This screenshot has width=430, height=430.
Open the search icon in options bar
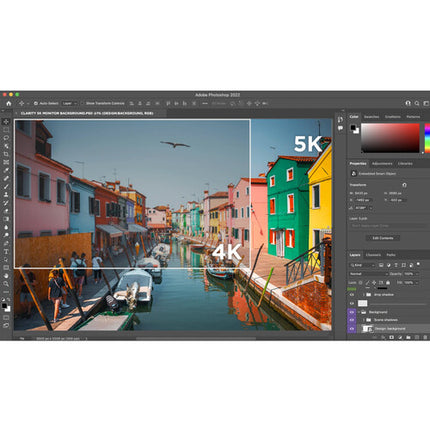(417, 103)
